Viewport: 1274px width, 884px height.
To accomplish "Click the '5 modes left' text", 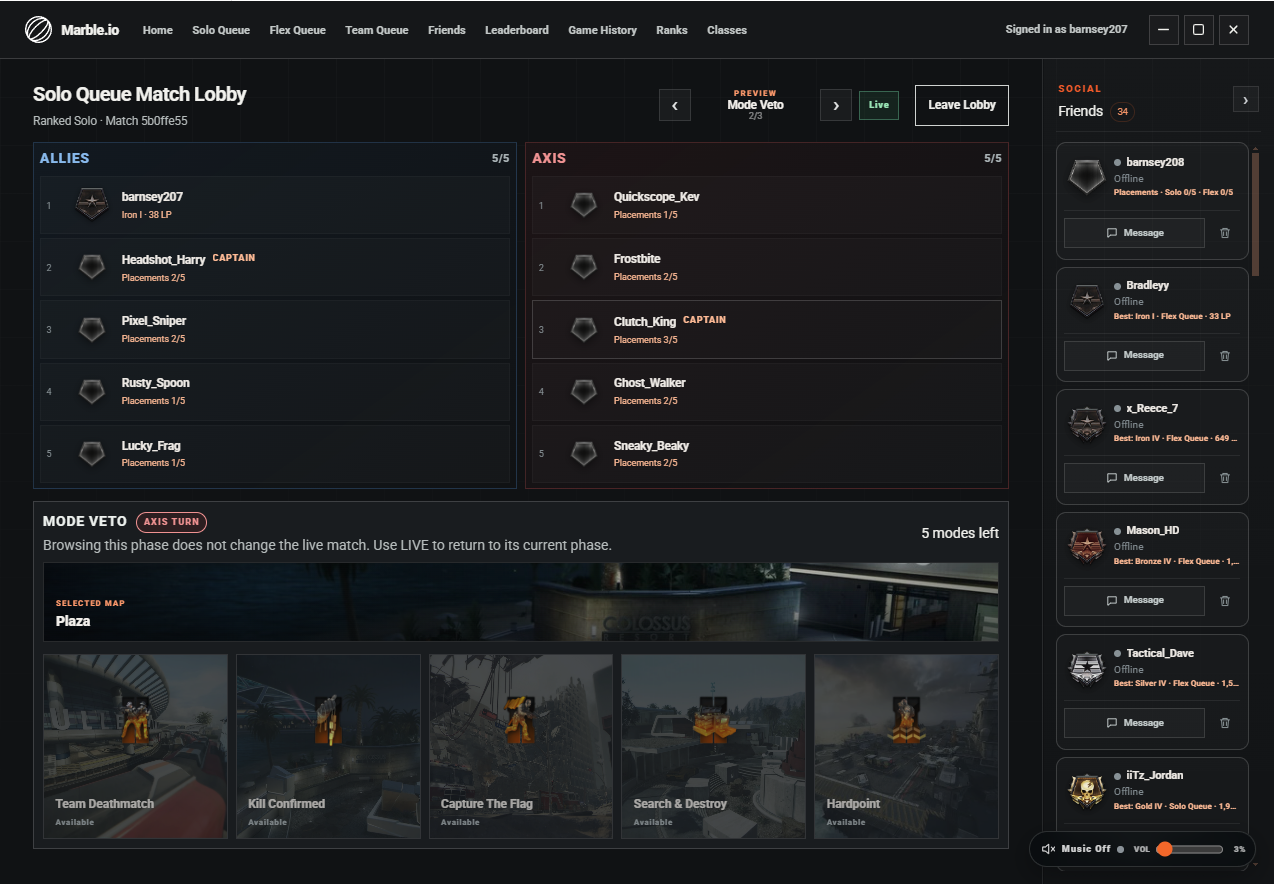I will pyautogui.click(x=960, y=533).
